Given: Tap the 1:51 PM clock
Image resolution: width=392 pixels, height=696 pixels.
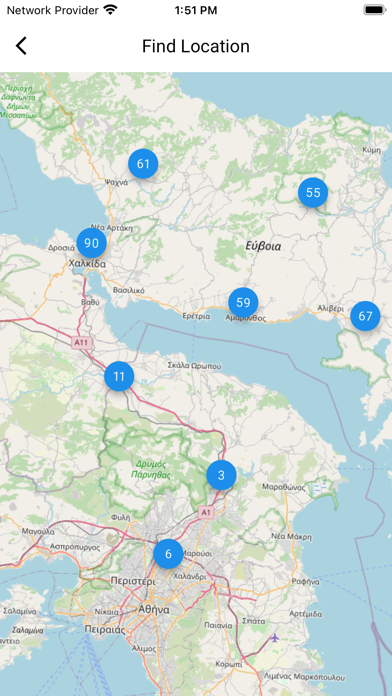Looking at the screenshot, I should point(196,10).
